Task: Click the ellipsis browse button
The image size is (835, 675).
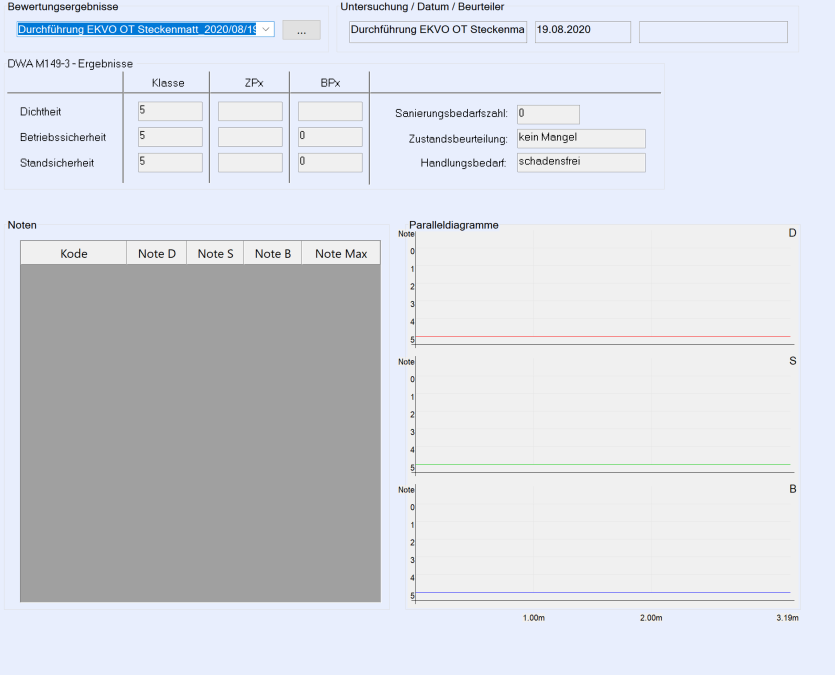Action: 301,31
